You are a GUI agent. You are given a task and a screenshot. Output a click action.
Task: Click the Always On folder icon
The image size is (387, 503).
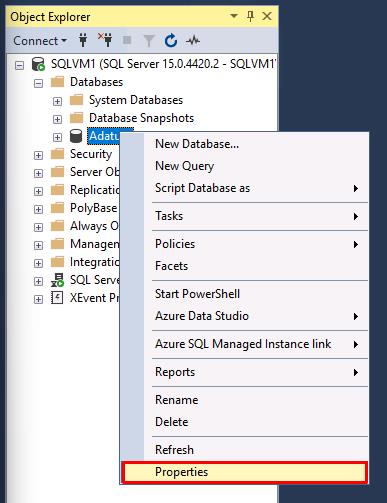click(x=57, y=226)
